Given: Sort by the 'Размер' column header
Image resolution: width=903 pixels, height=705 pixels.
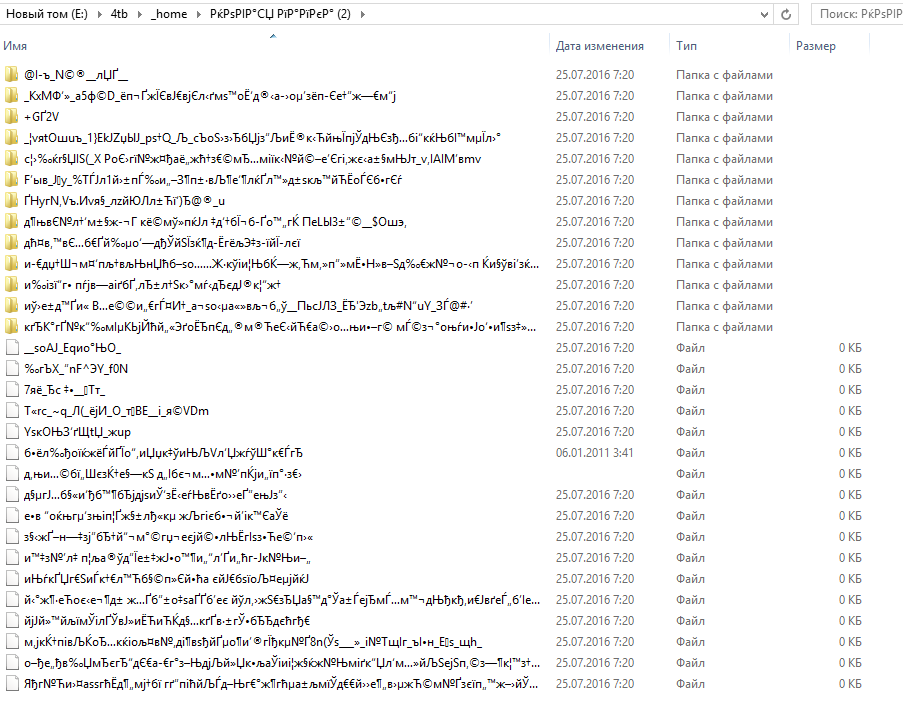Looking at the screenshot, I should coord(815,46).
